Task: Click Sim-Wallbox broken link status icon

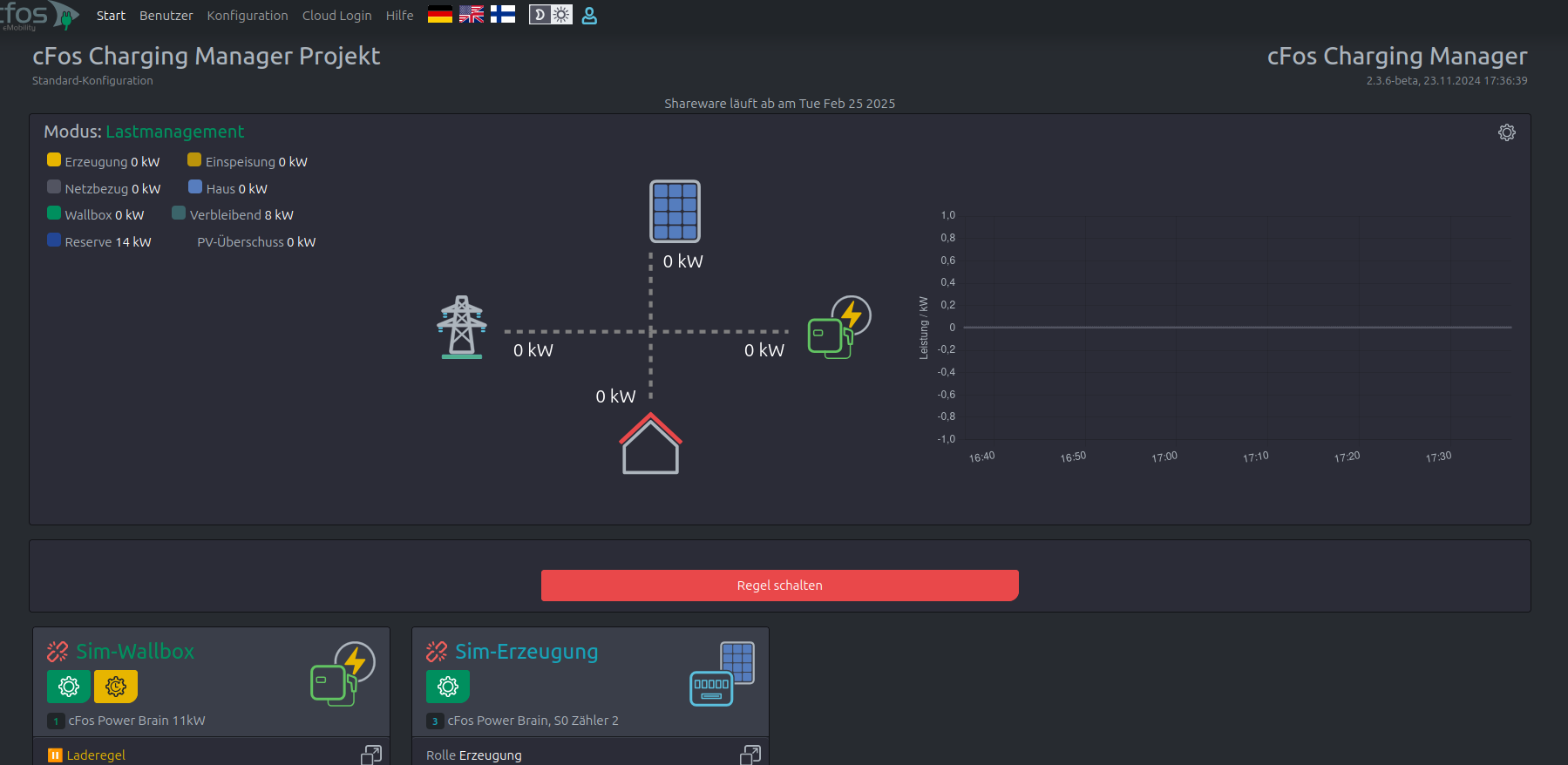Action: click(x=58, y=652)
